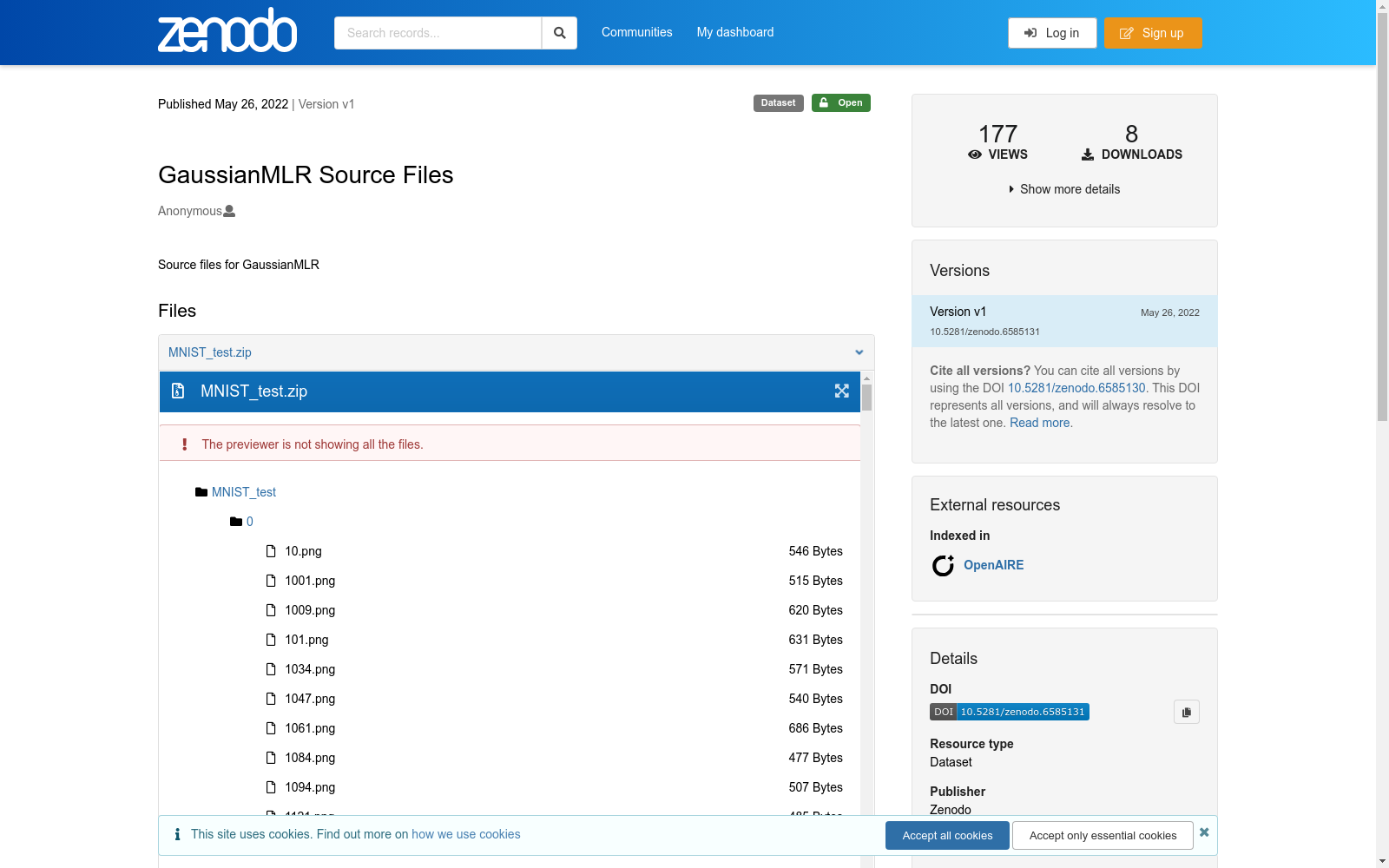Accept only essential cookies
The image size is (1389, 868).
(1103, 835)
